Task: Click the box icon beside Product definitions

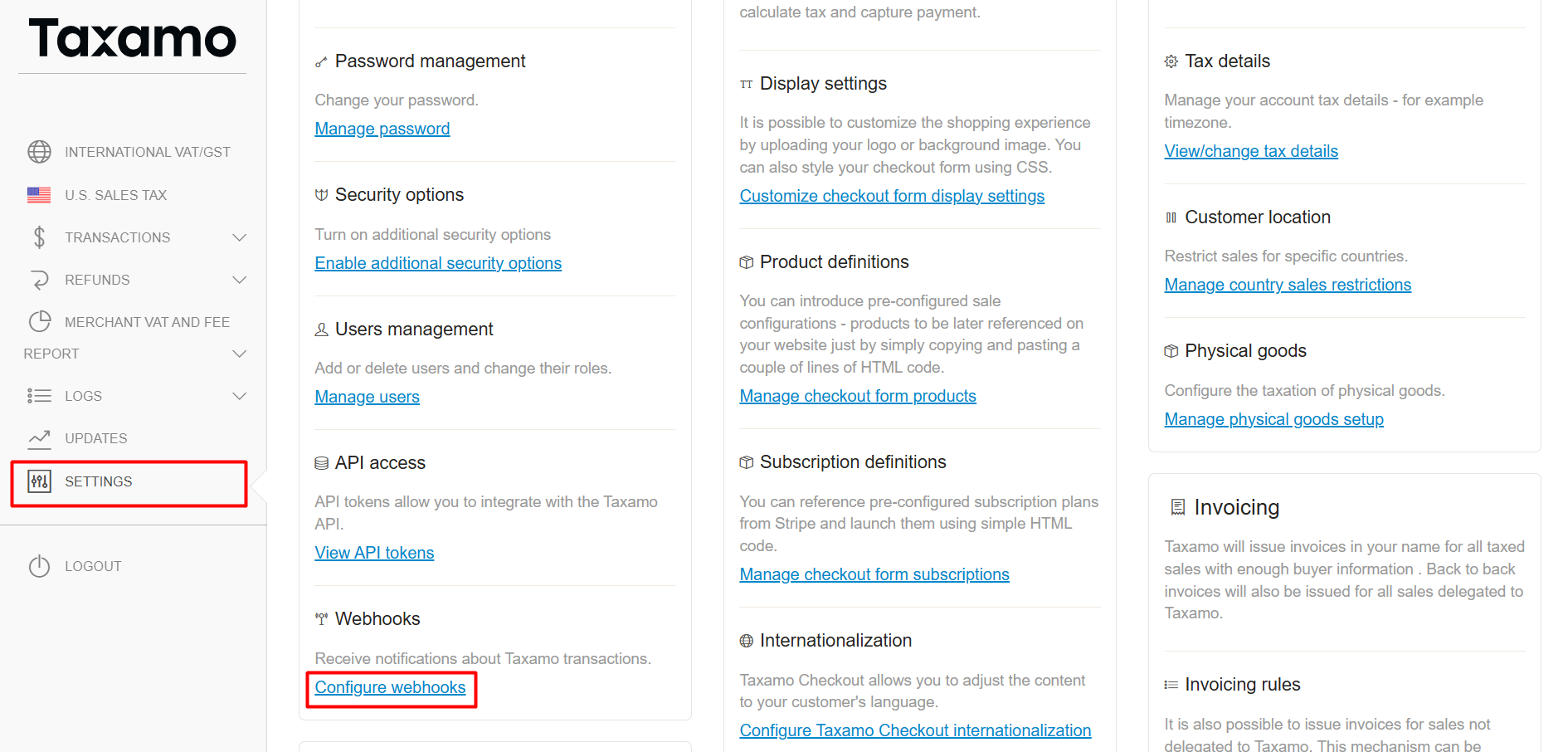Action: pos(746,262)
